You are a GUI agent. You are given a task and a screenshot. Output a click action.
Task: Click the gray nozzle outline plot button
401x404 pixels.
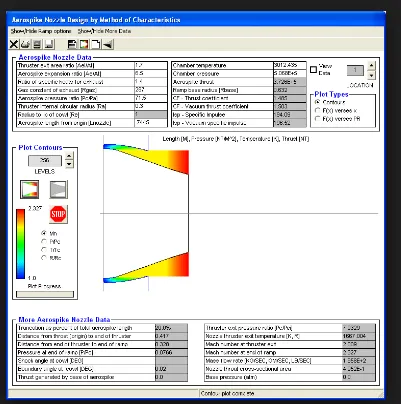tap(59, 189)
